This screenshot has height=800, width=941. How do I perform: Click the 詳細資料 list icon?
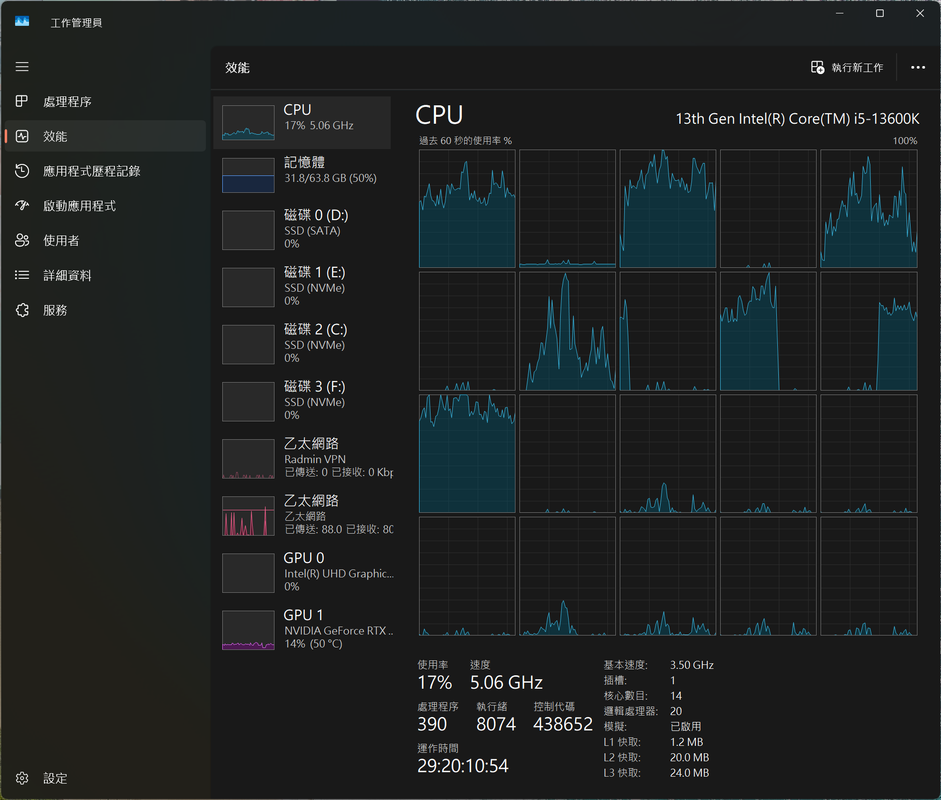click(22, 275)
